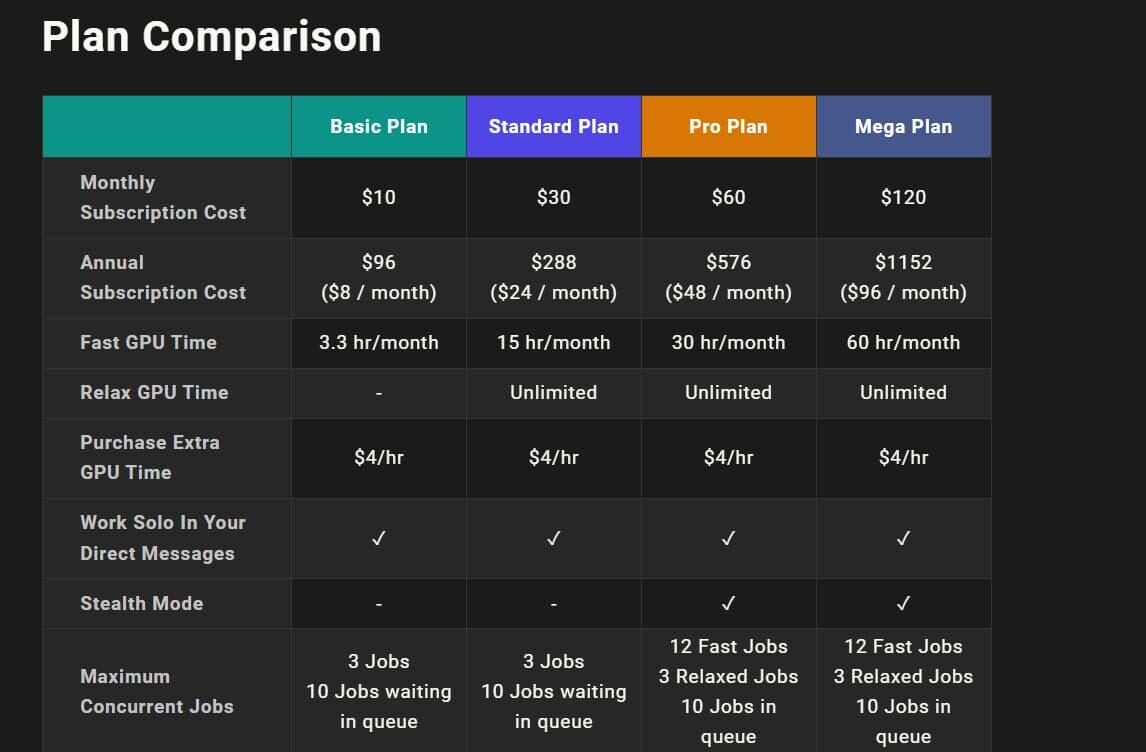
Task: Click the Basic Plan column header
Action: (x=379, y=127)
